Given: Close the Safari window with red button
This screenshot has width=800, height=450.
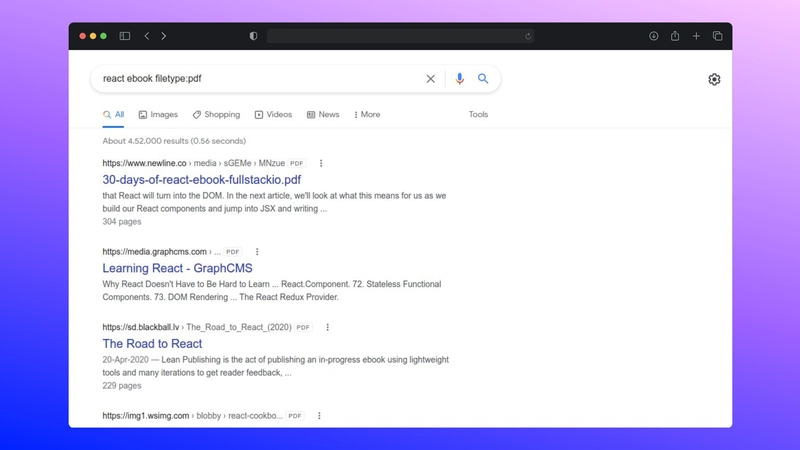Looking at the screenshot, I should coord(82,36).
